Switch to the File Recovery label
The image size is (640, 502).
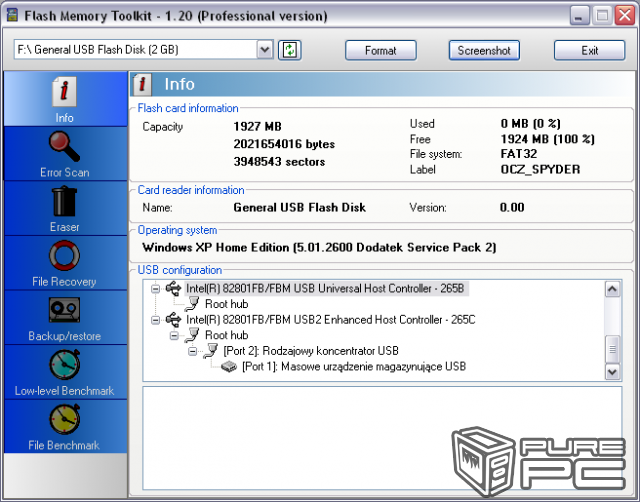[x=64, y=282]
